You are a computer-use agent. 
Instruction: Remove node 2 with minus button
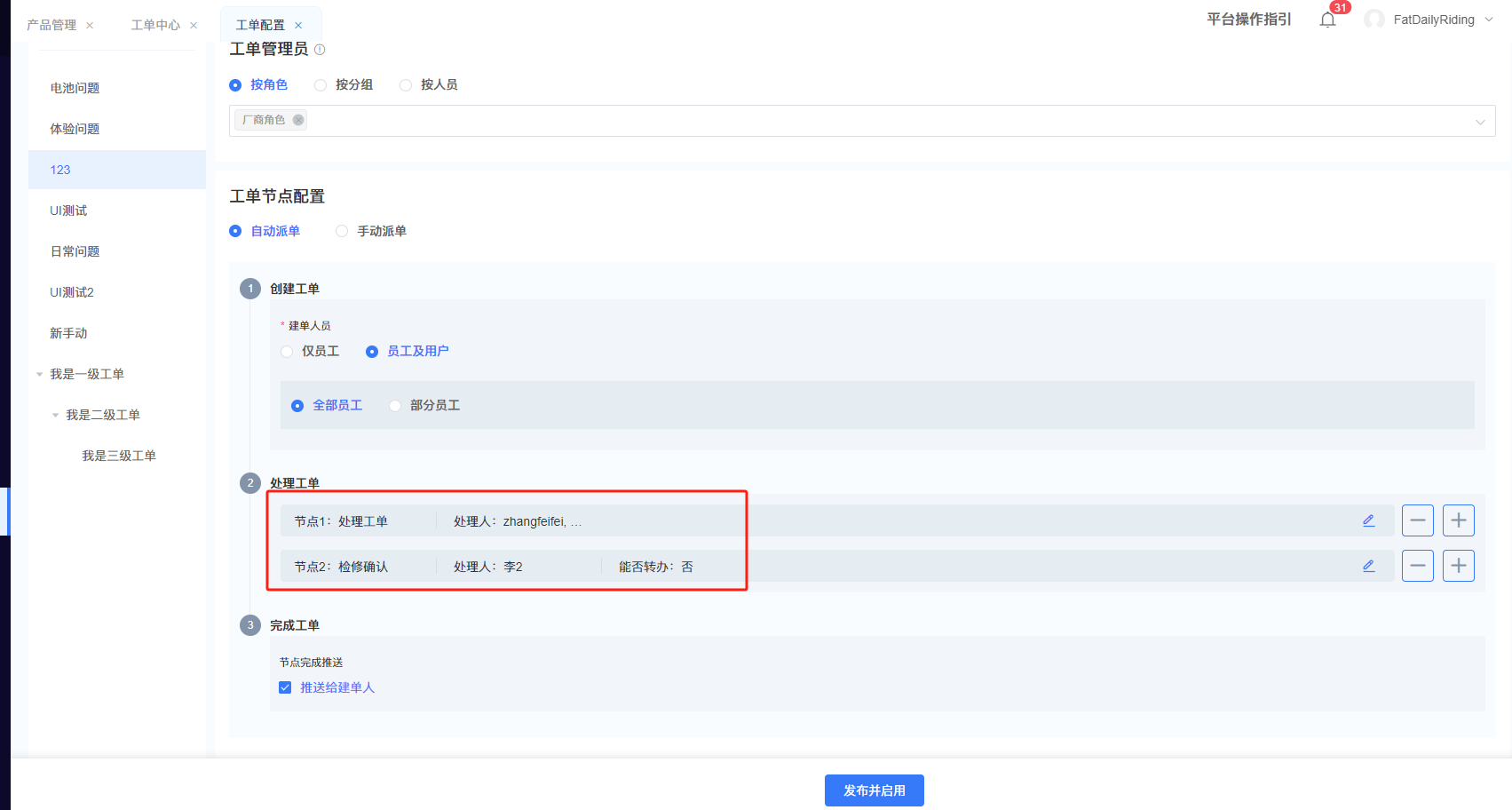1417,566
